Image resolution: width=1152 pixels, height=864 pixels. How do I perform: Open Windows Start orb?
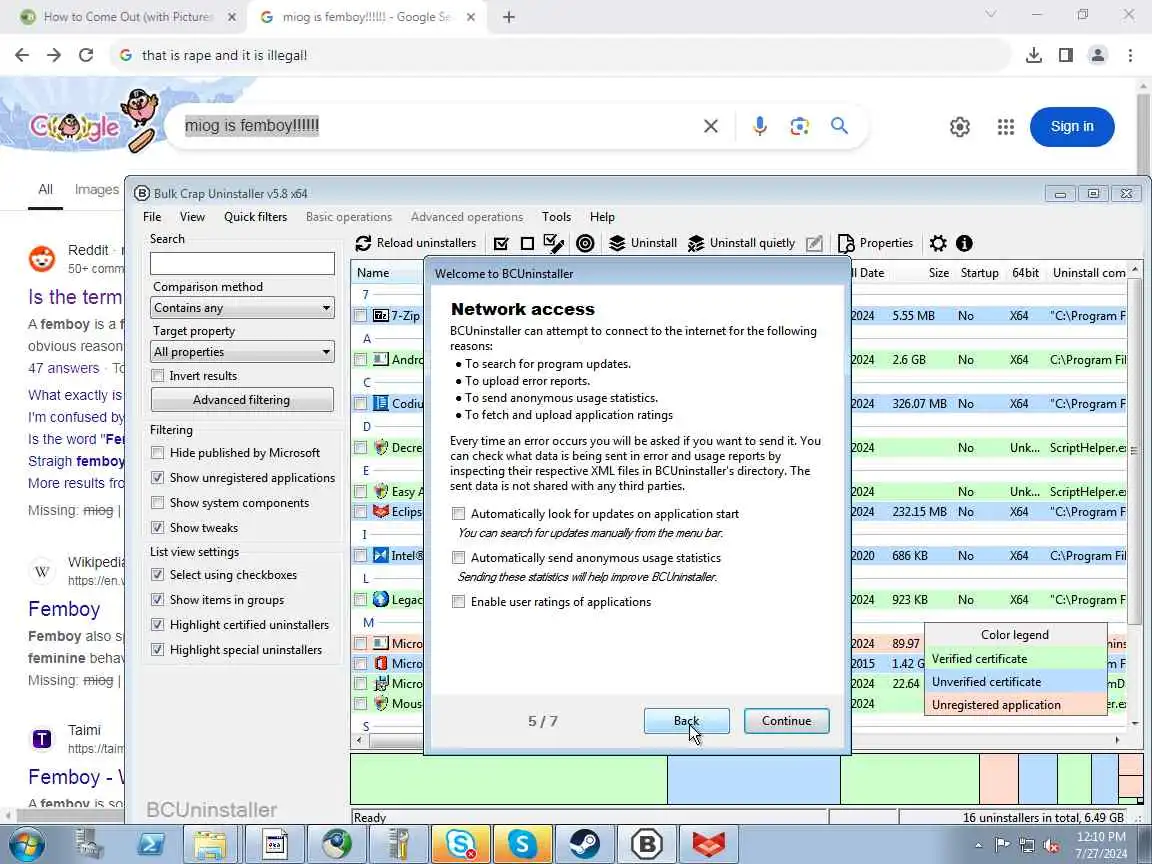pos(26,845)
